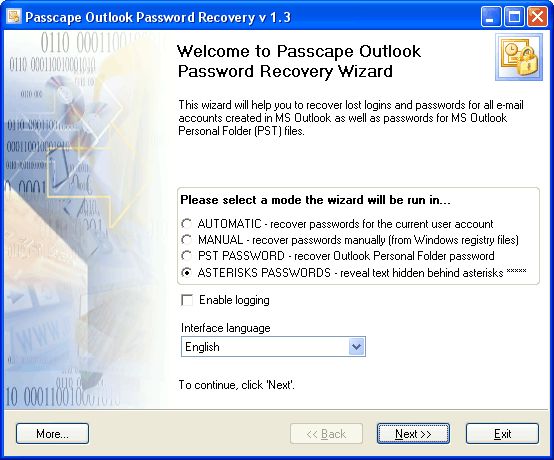Click the Exit button
The height and width of the screenshot is (460, 554).
(x=502, y=434)
